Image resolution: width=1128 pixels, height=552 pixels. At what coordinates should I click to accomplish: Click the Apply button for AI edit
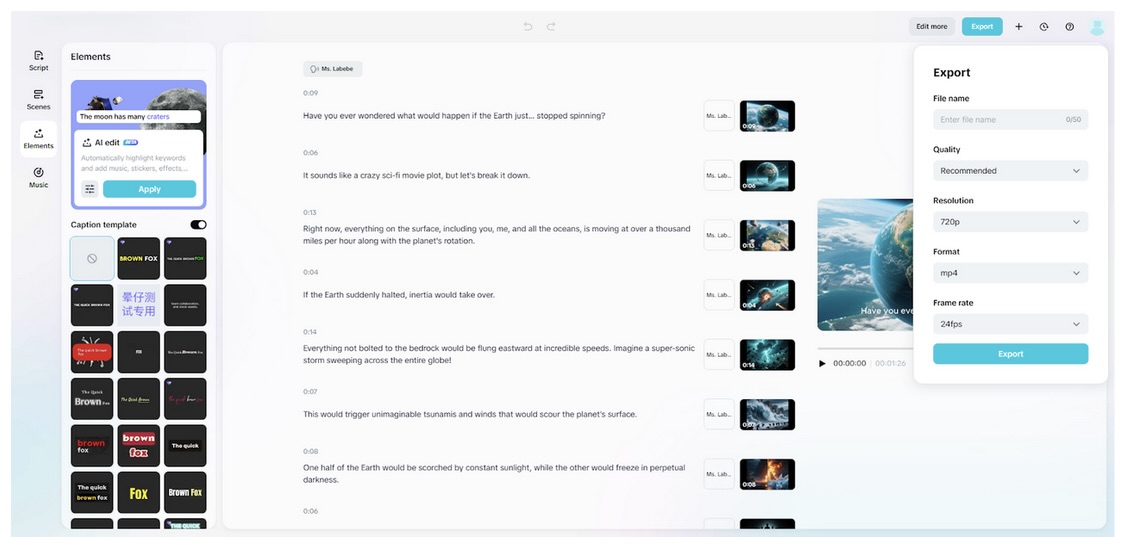[x=149, y=189]
